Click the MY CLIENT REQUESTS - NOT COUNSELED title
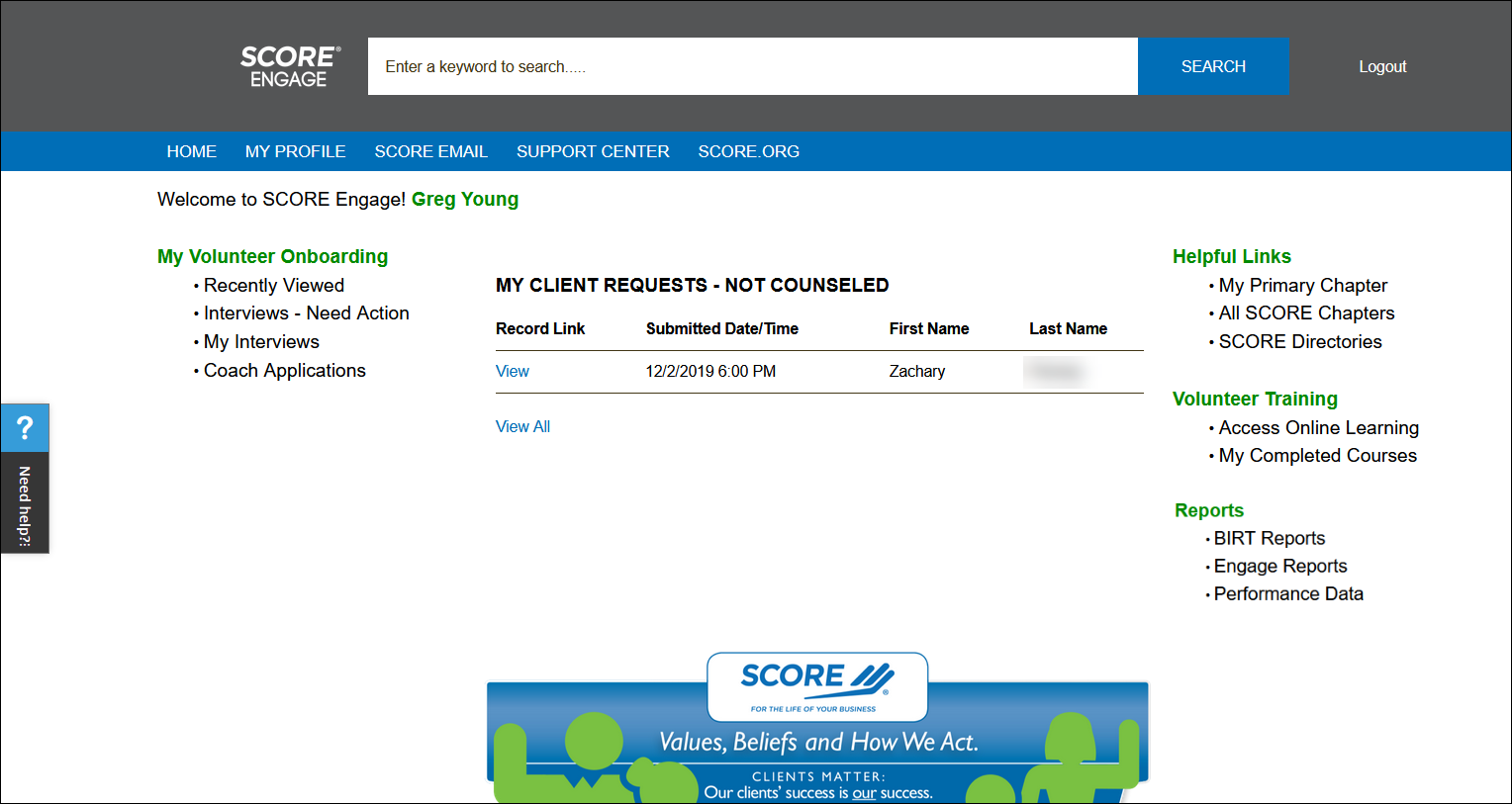Viewport: 1512px width, 804px height. point(692,285)
